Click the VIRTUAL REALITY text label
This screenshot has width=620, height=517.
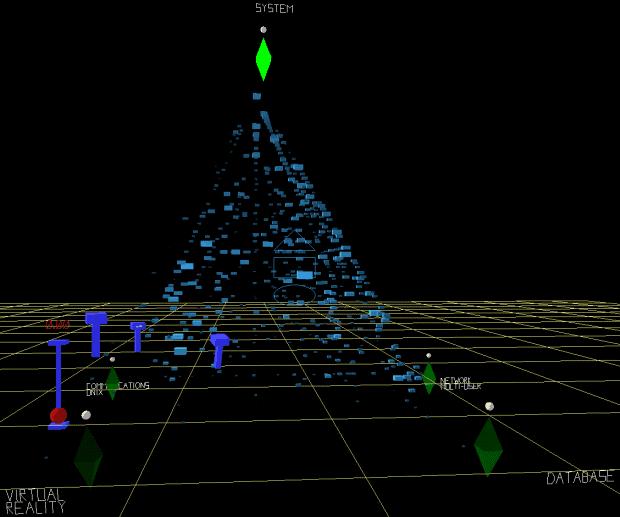(35, 502)
